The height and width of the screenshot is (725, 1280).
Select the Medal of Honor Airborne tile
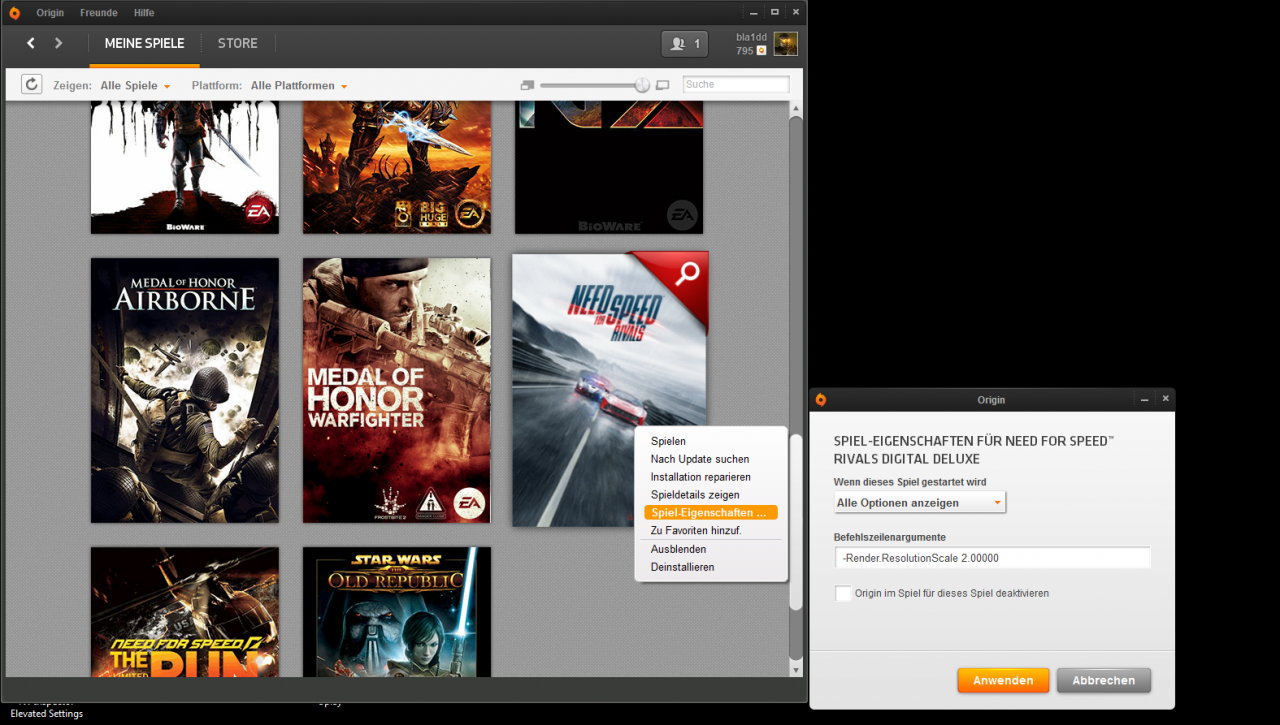[x=185, y=390]
